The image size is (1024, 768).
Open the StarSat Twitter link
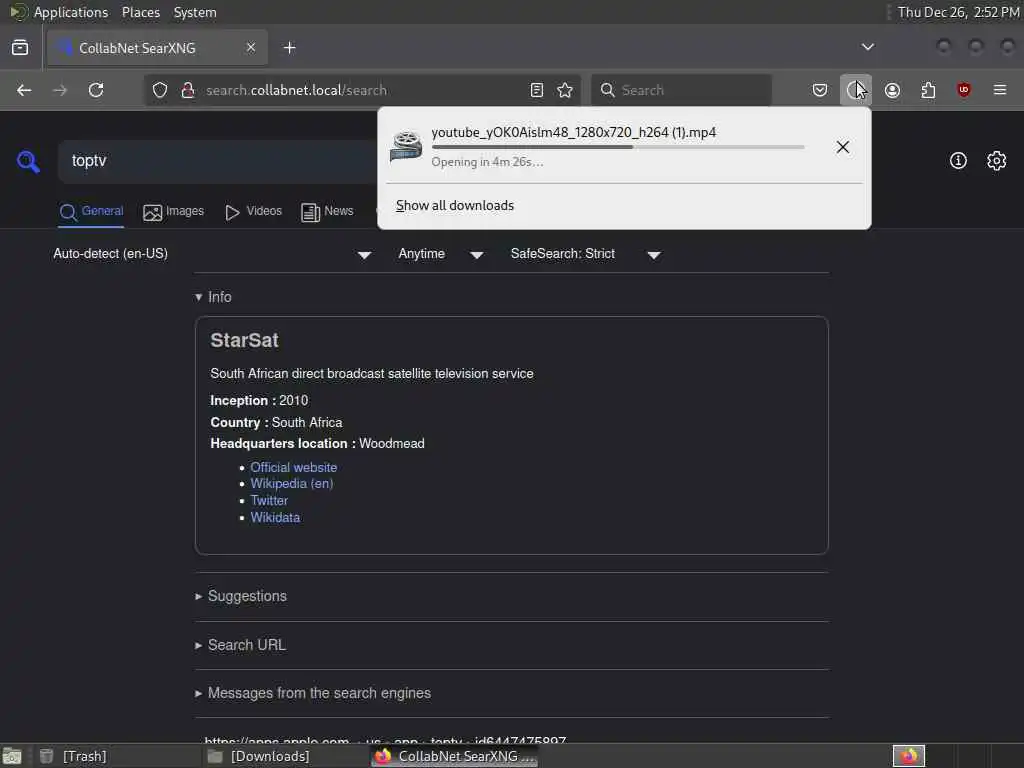[269, 501]
